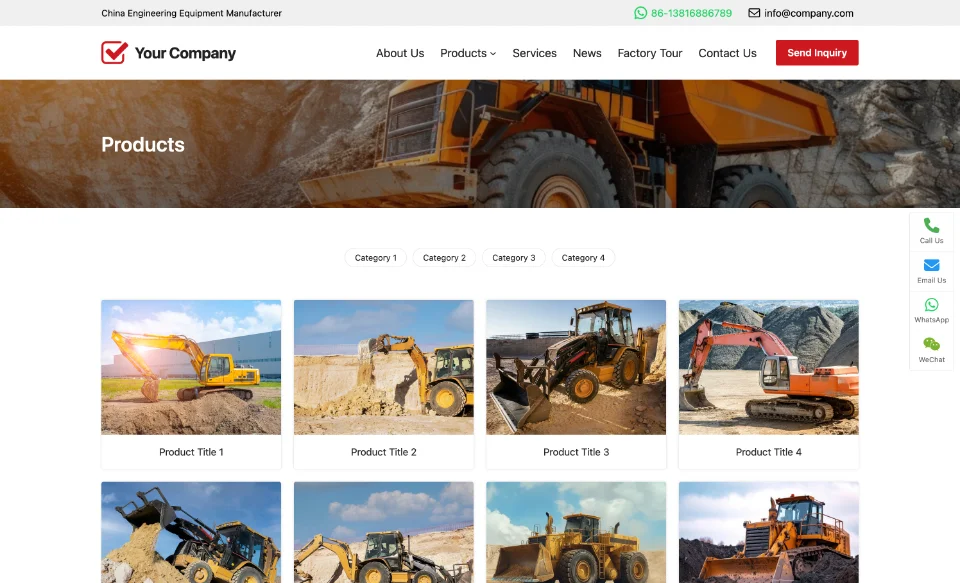Open the News menu item
The height and width of the screenshot is (583, 960).
(x=587, y=53)
